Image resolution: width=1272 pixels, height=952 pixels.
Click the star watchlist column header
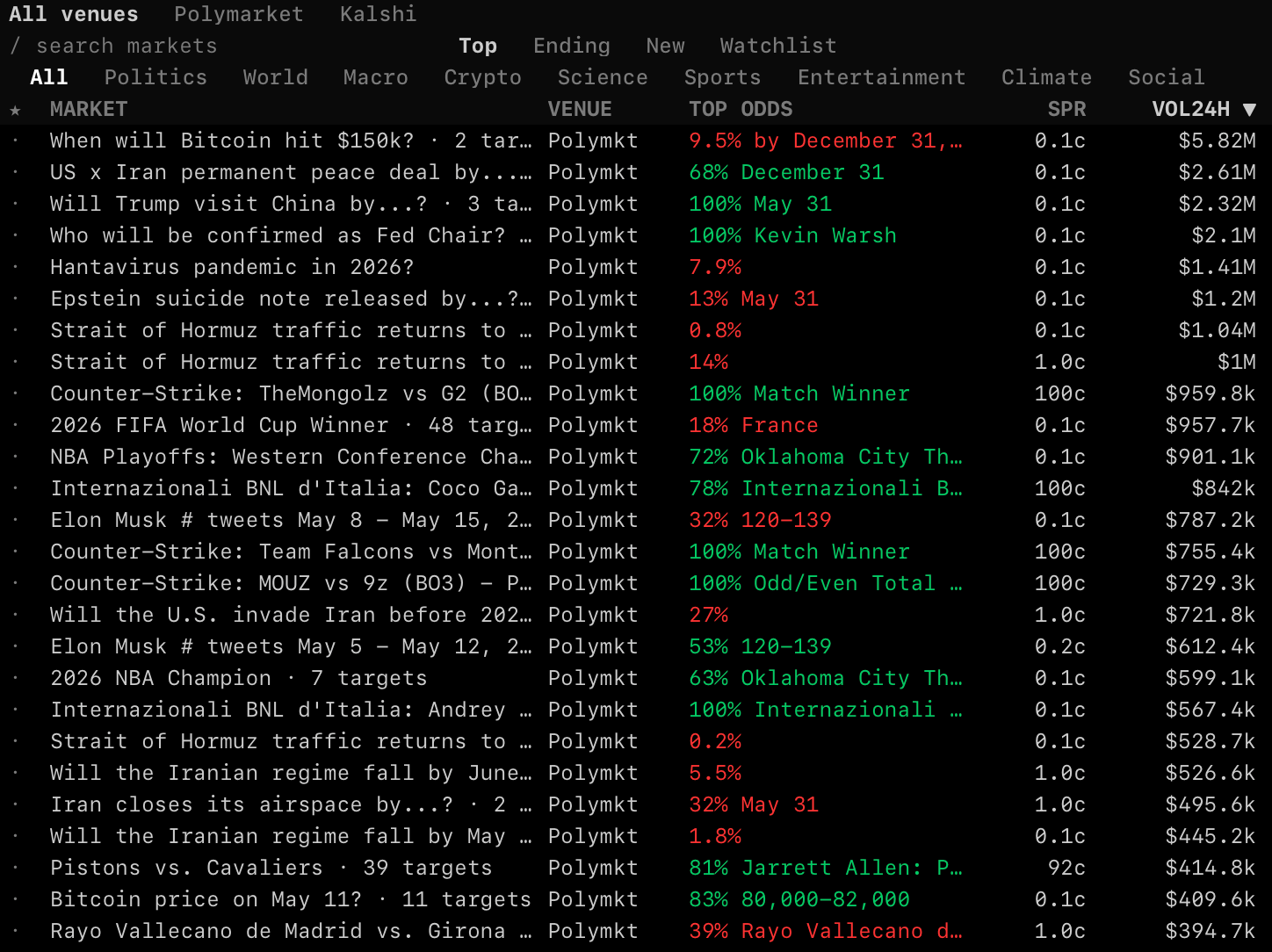pyautogui.click(x=15, y=110)
